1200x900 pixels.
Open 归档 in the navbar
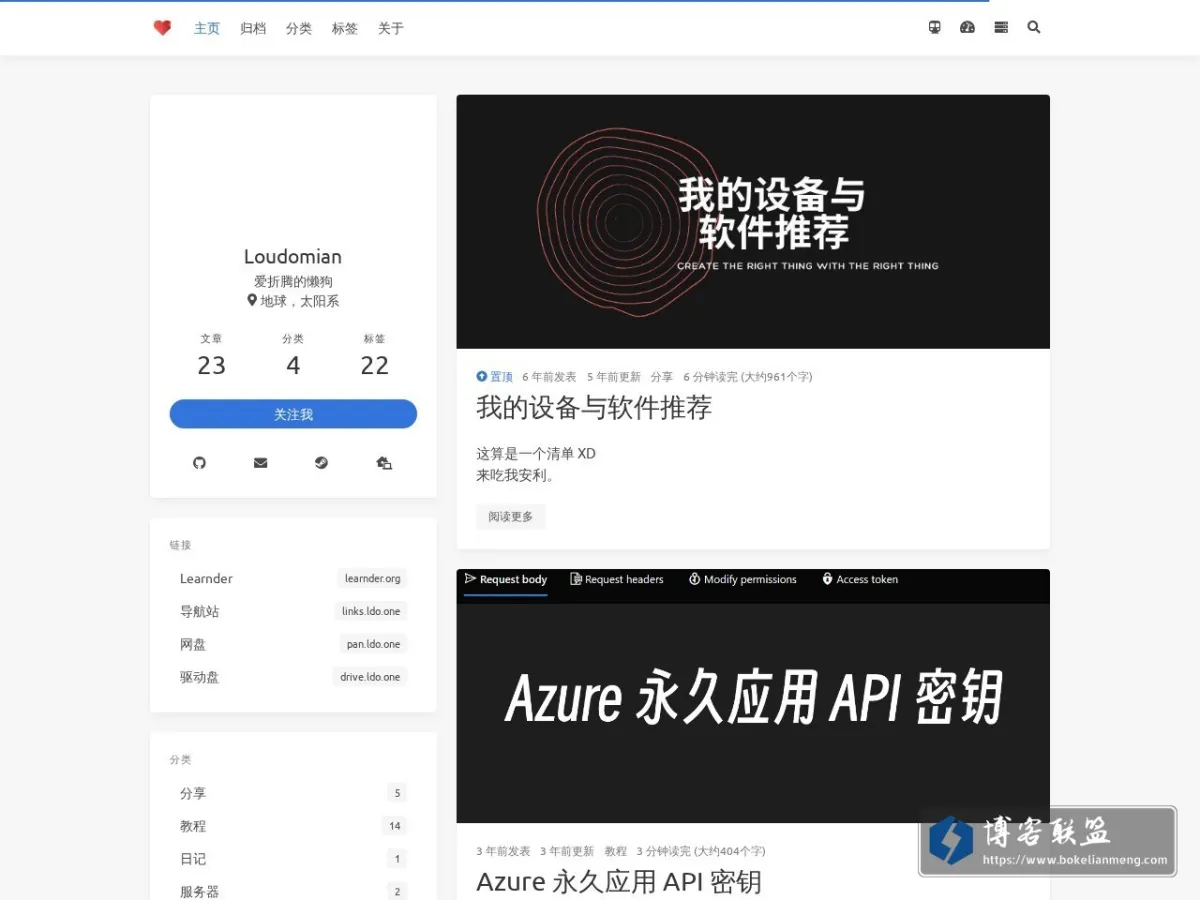[x=253, y=28]
